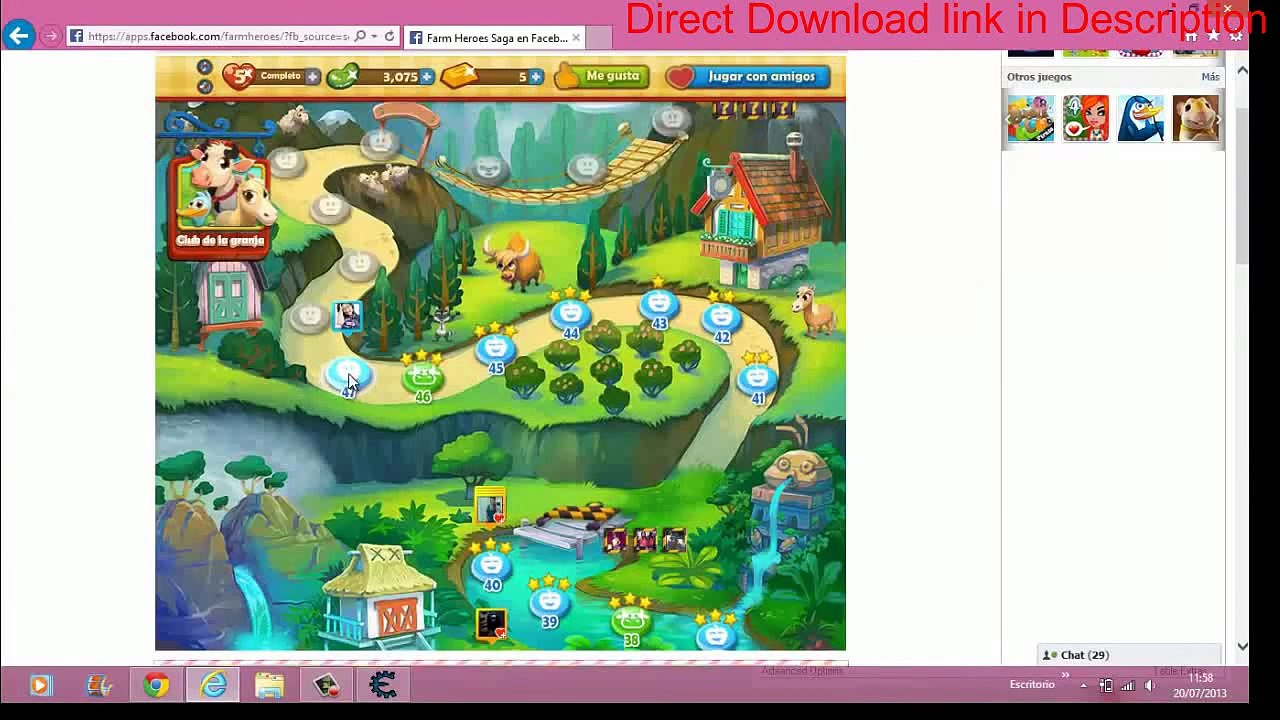1280x720 pixels.
Task: Click the lives heart icon
Action: [x=239, y=77]
